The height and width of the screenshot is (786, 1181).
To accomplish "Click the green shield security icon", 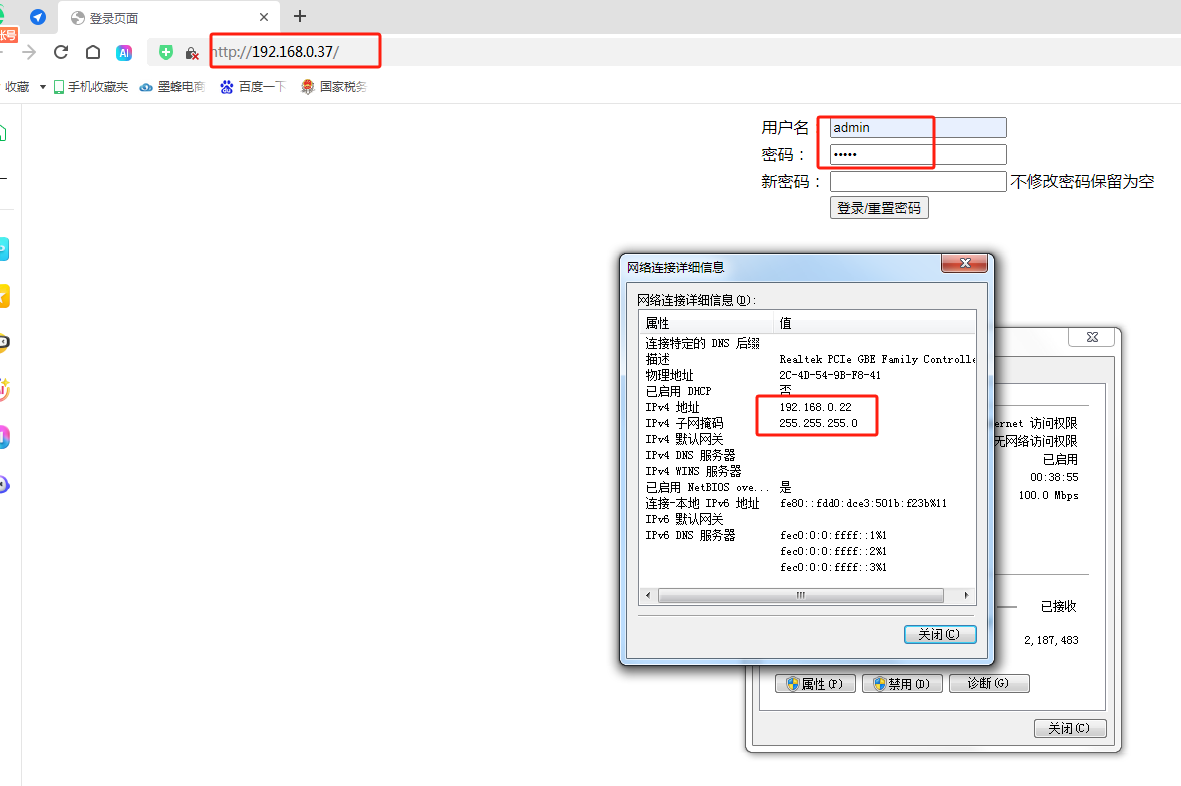I will point(166,52).
